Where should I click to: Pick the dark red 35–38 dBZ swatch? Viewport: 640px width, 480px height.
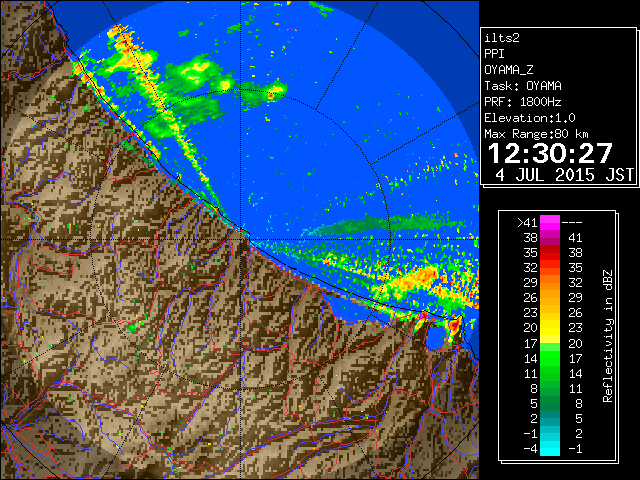550,253
